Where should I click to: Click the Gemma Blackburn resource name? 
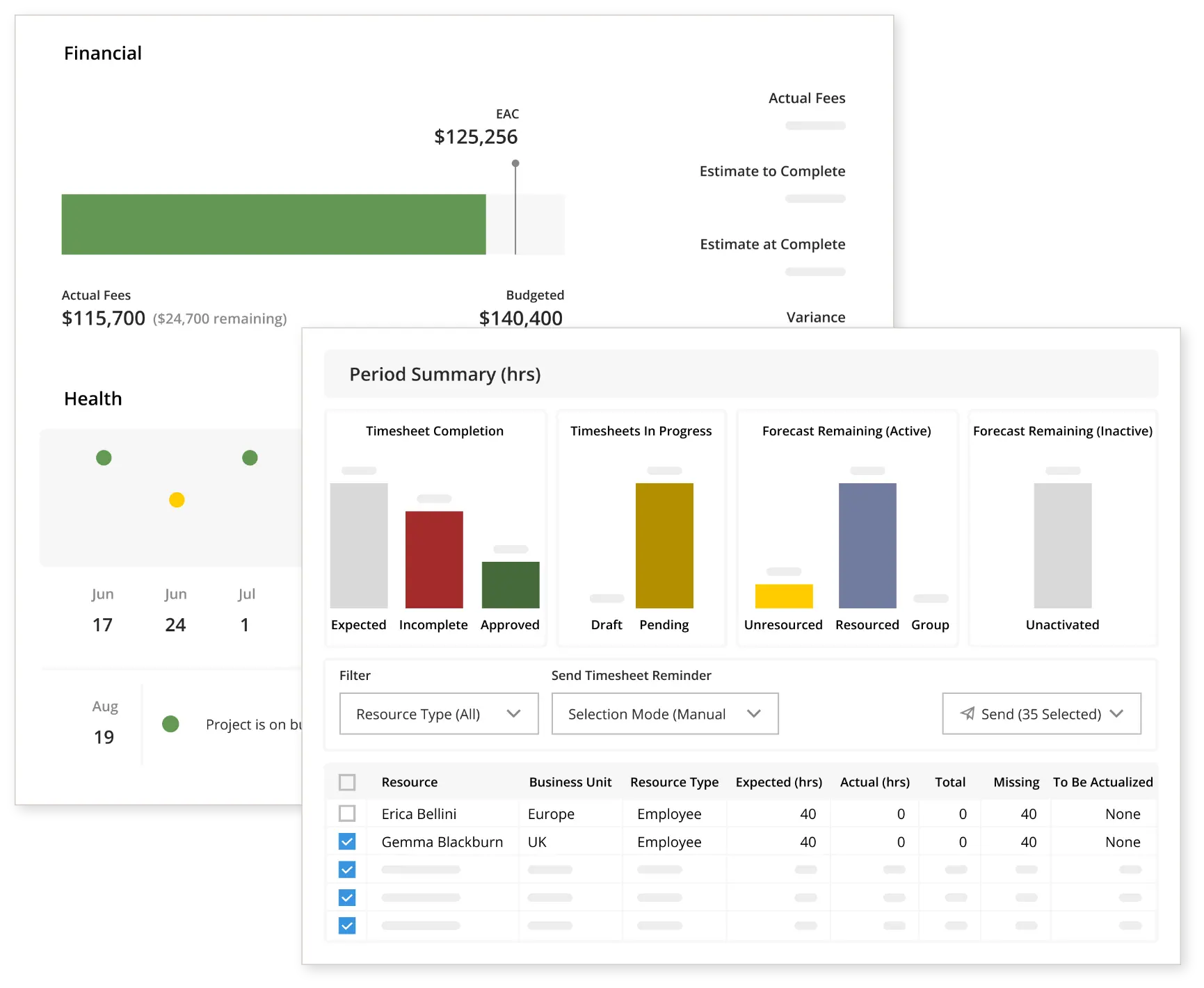(x=442, y=842)
